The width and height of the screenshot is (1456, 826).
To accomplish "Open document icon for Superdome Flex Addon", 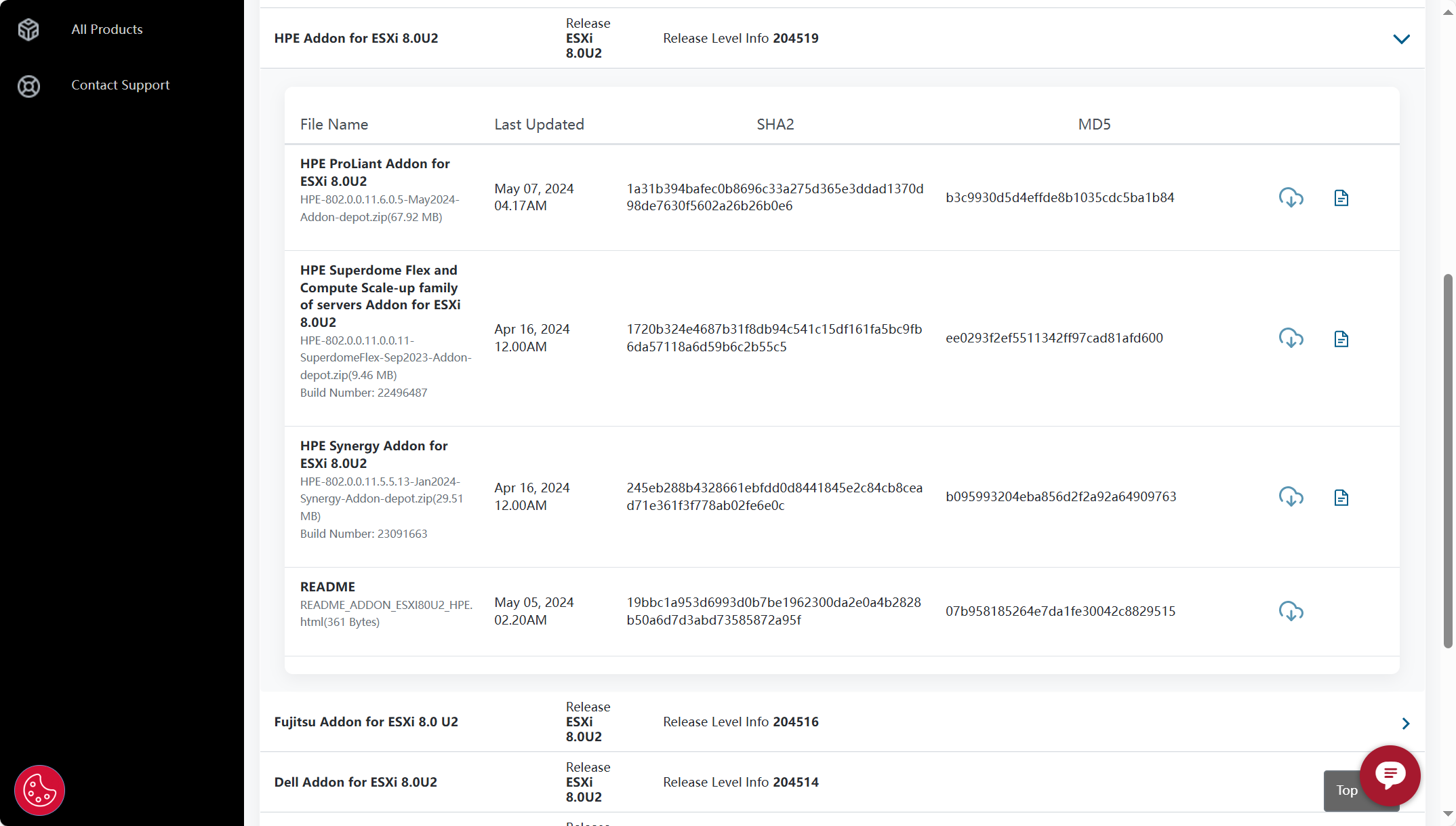I will point(1341,338).
